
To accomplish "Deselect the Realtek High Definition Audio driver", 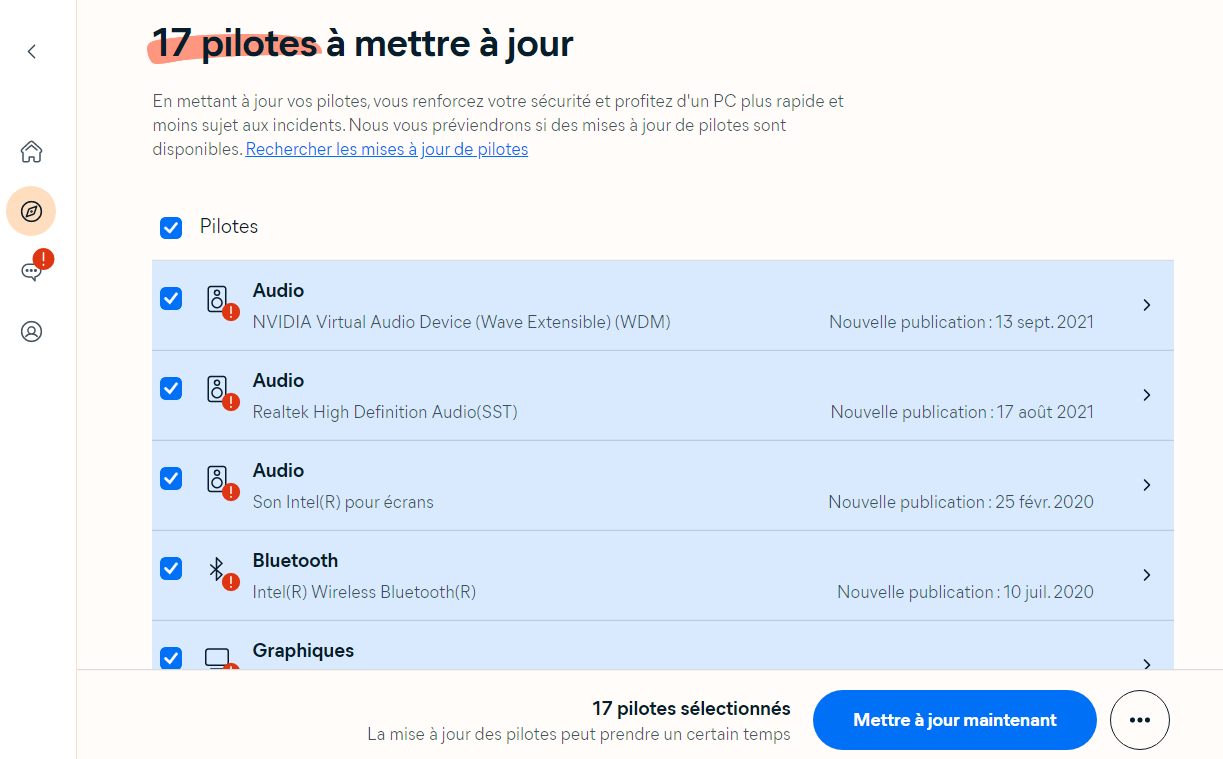I will tap(171, 389).
